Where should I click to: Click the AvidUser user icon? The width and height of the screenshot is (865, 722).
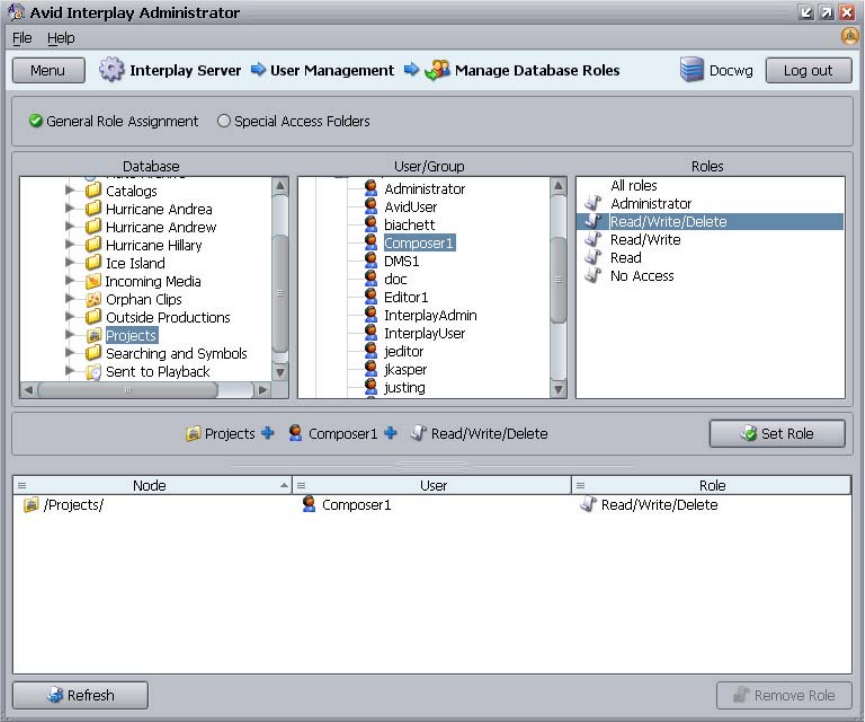pos(371,206)
